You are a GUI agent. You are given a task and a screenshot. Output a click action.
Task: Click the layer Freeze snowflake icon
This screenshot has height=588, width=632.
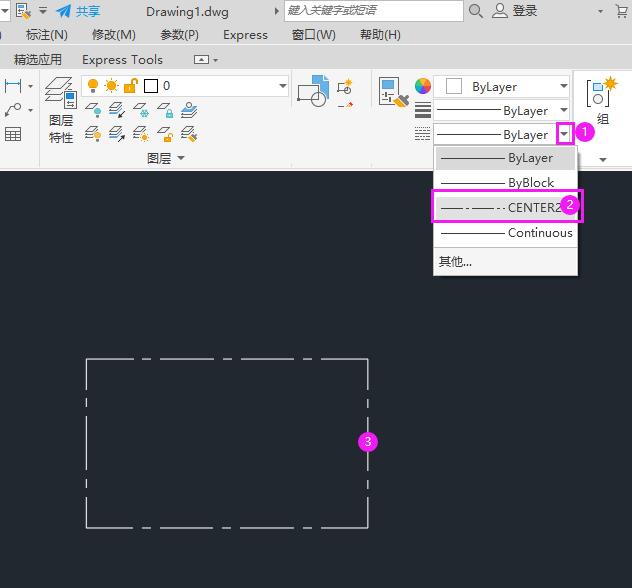point(141,110)
